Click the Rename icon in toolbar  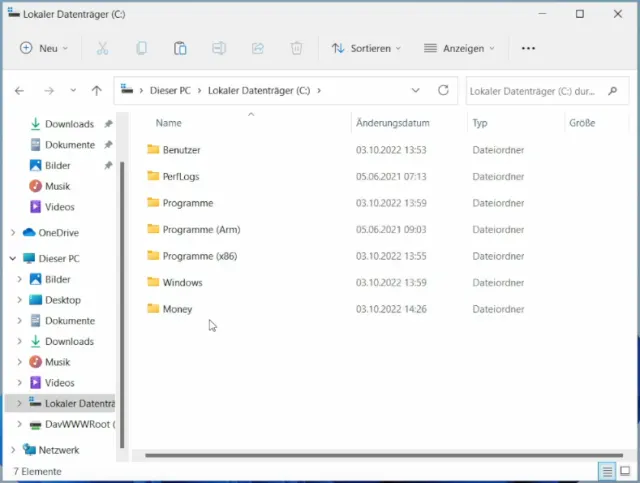219,48
